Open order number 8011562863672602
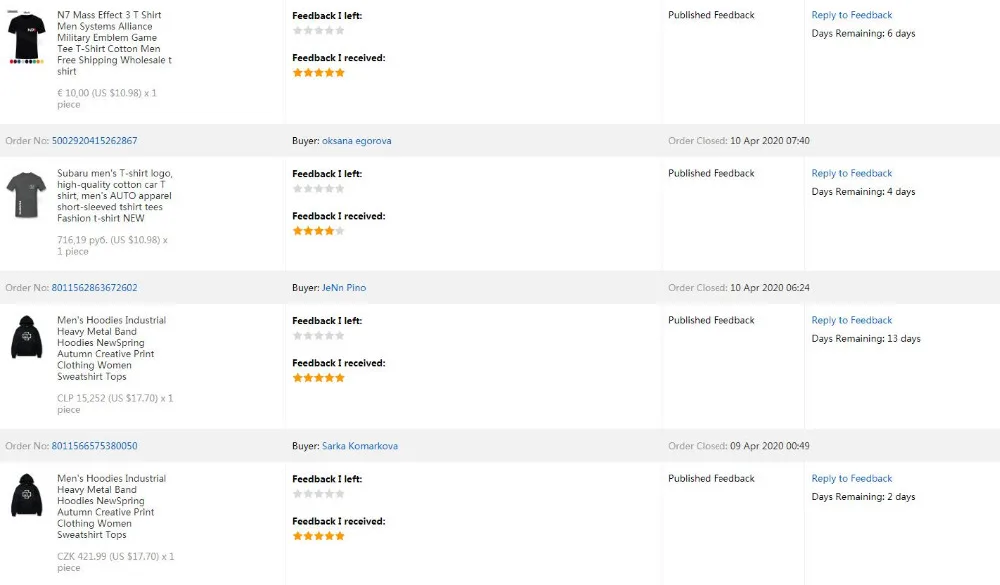The width and height of the screenshot is (1000, 585). [94, 288]
